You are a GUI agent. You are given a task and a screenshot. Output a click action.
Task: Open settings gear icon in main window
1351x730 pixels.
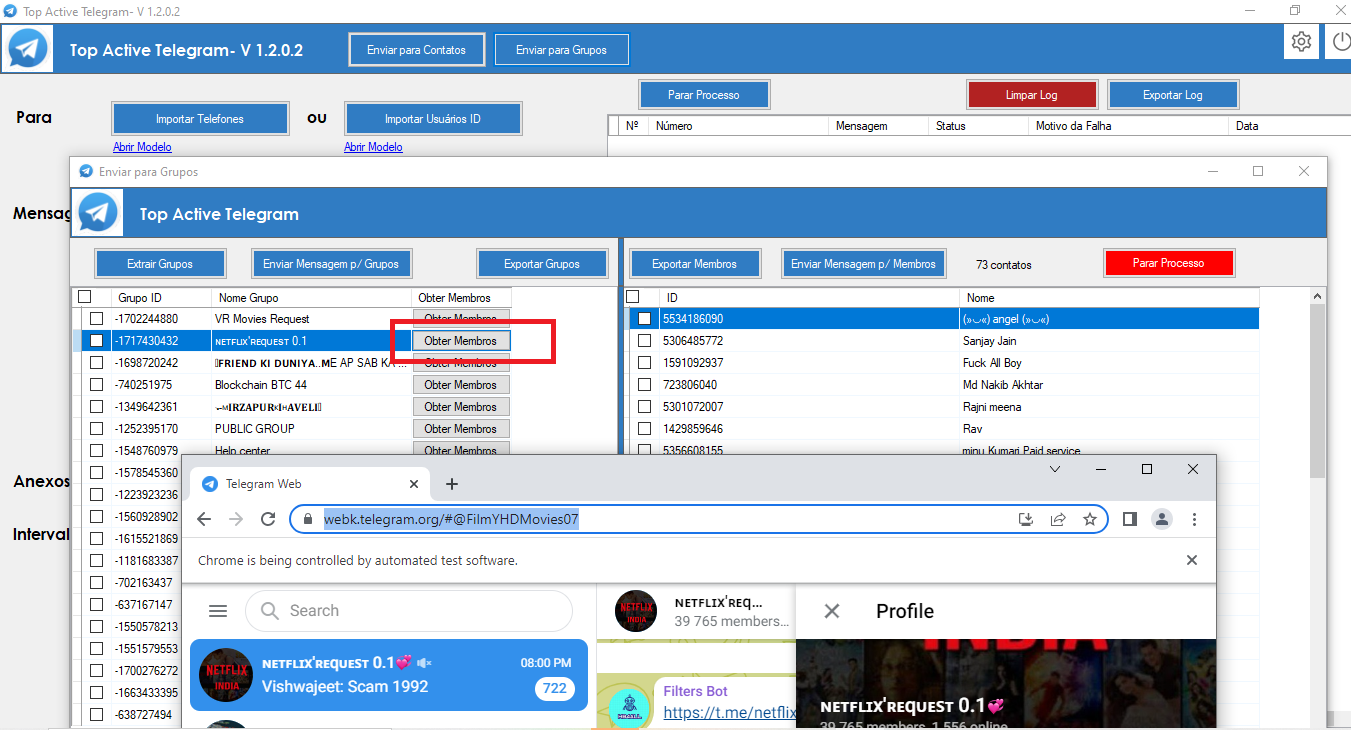[x=1301, y=42]
